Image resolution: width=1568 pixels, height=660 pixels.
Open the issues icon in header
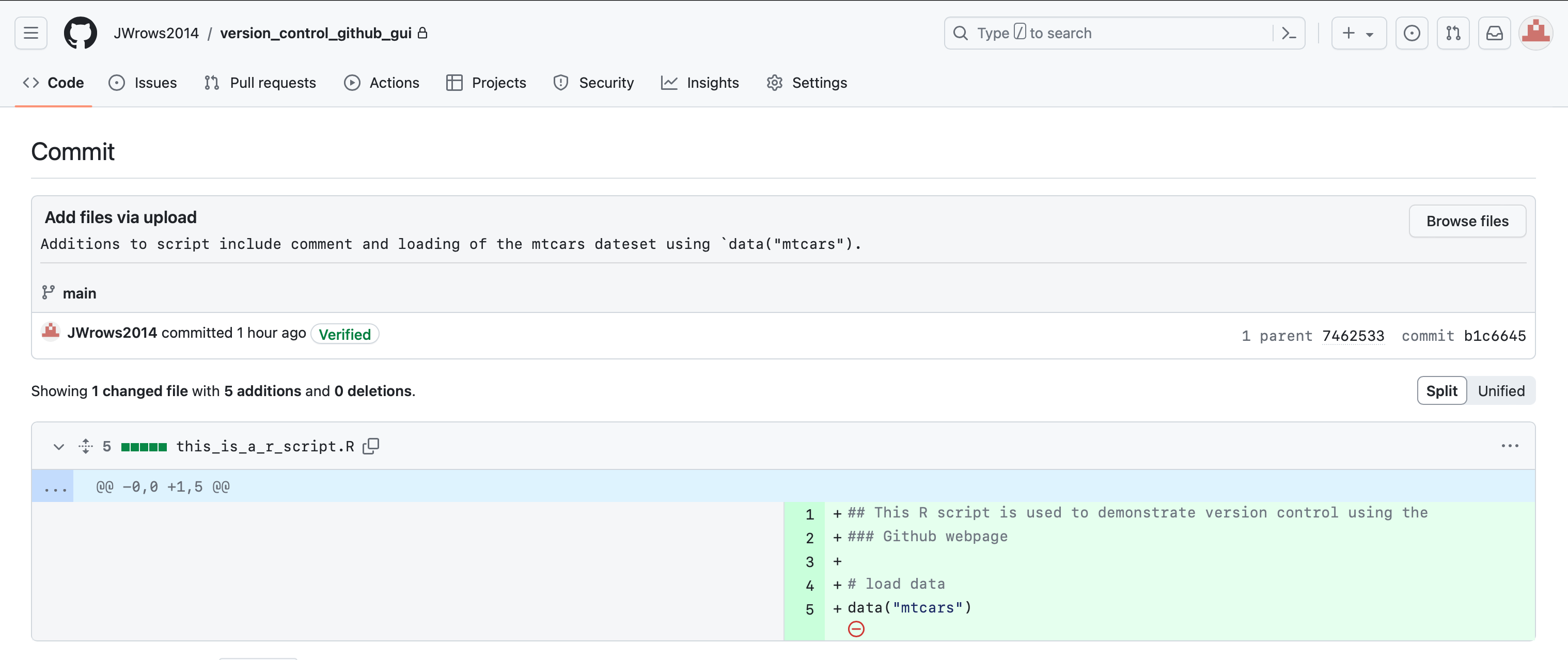click(1412, 33)
